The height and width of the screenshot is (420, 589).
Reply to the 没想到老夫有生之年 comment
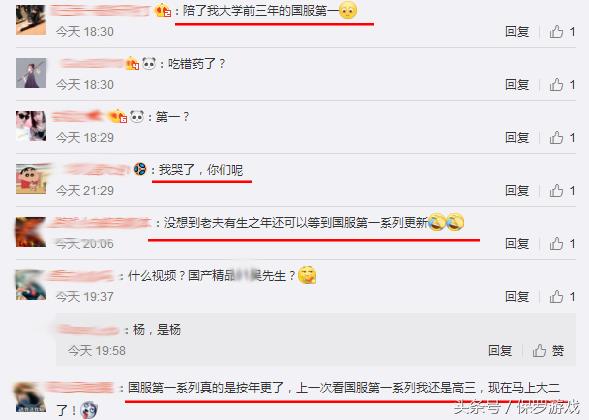[517, 244]
